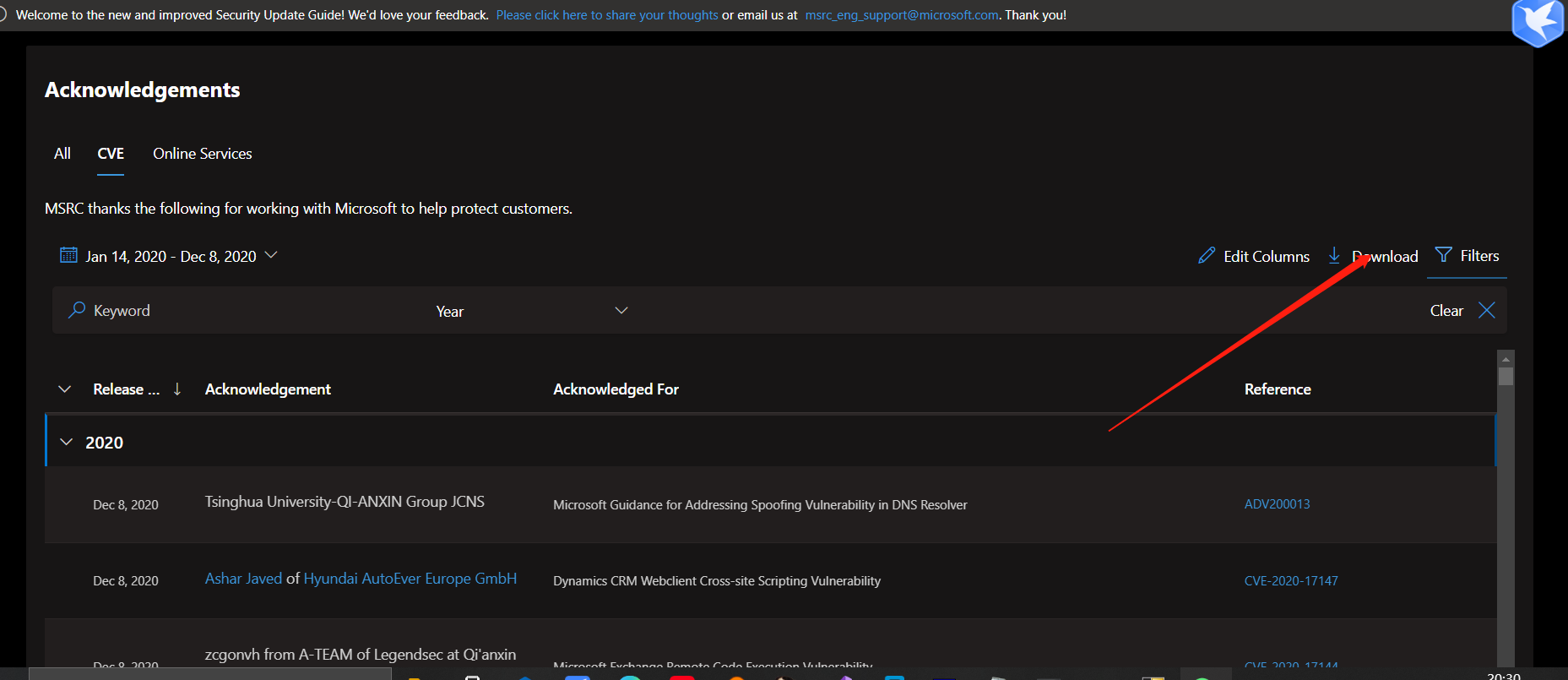Collapse the 2020 group chevron
Screen dimensions: 1568x680
[x=67, y=442]
